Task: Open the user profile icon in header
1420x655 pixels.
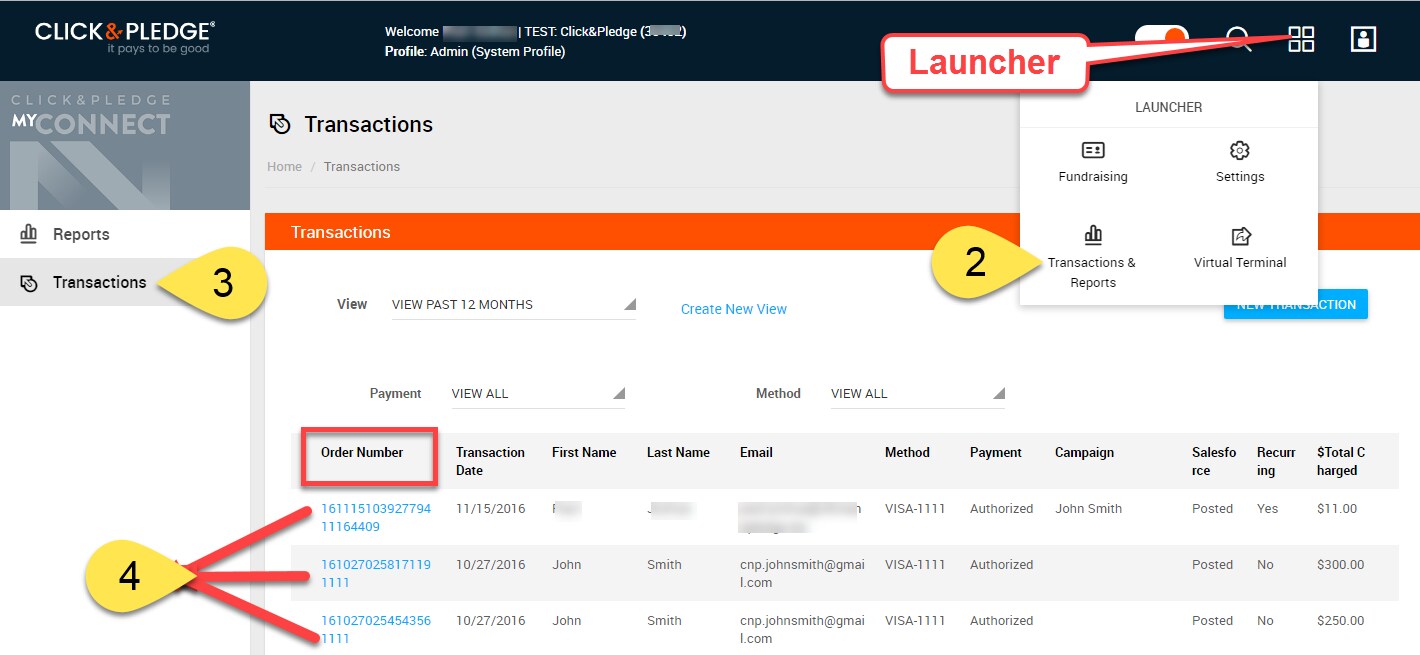Action: tap(1363, 39)
